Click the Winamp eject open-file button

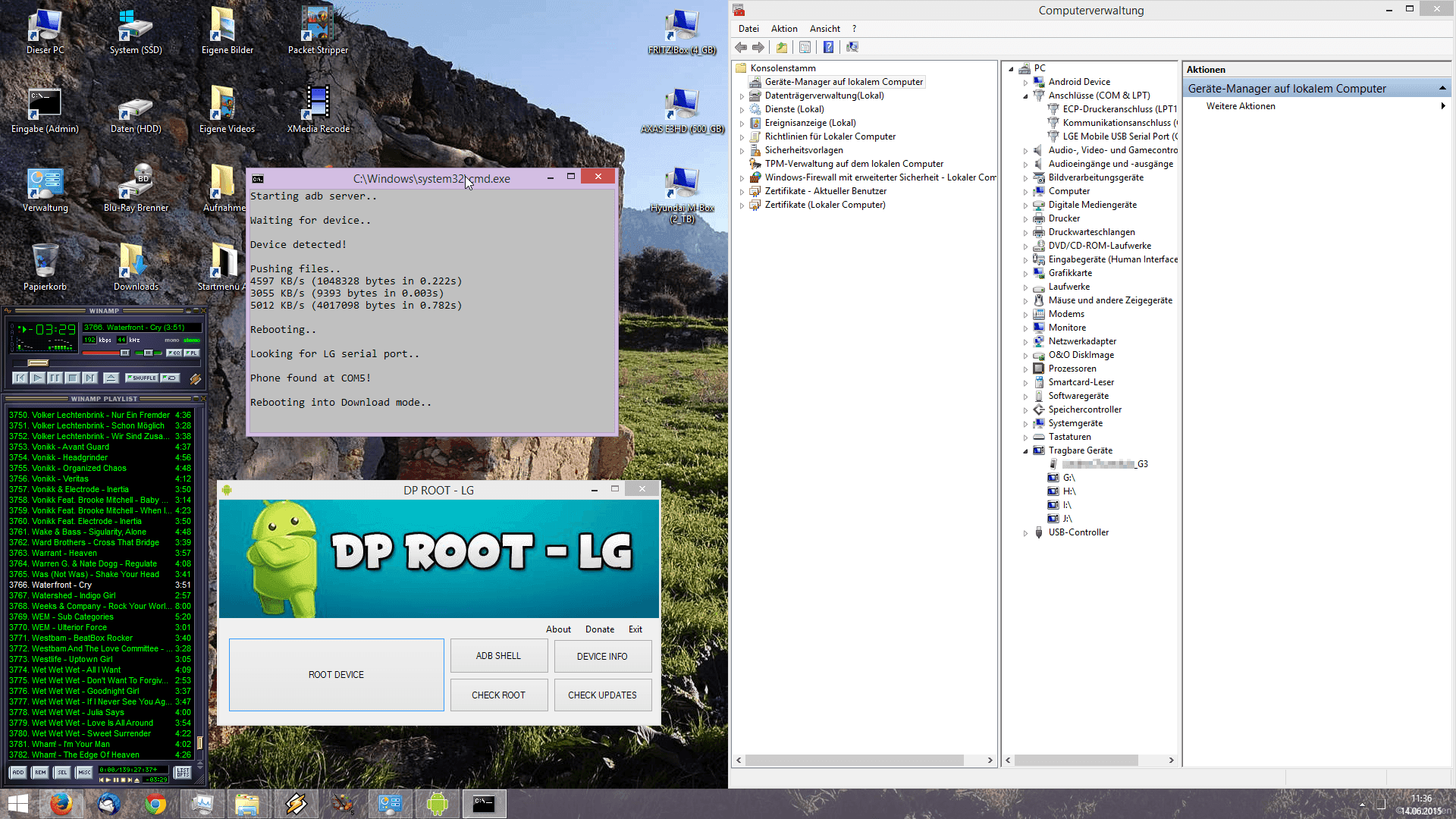[111, 378]
